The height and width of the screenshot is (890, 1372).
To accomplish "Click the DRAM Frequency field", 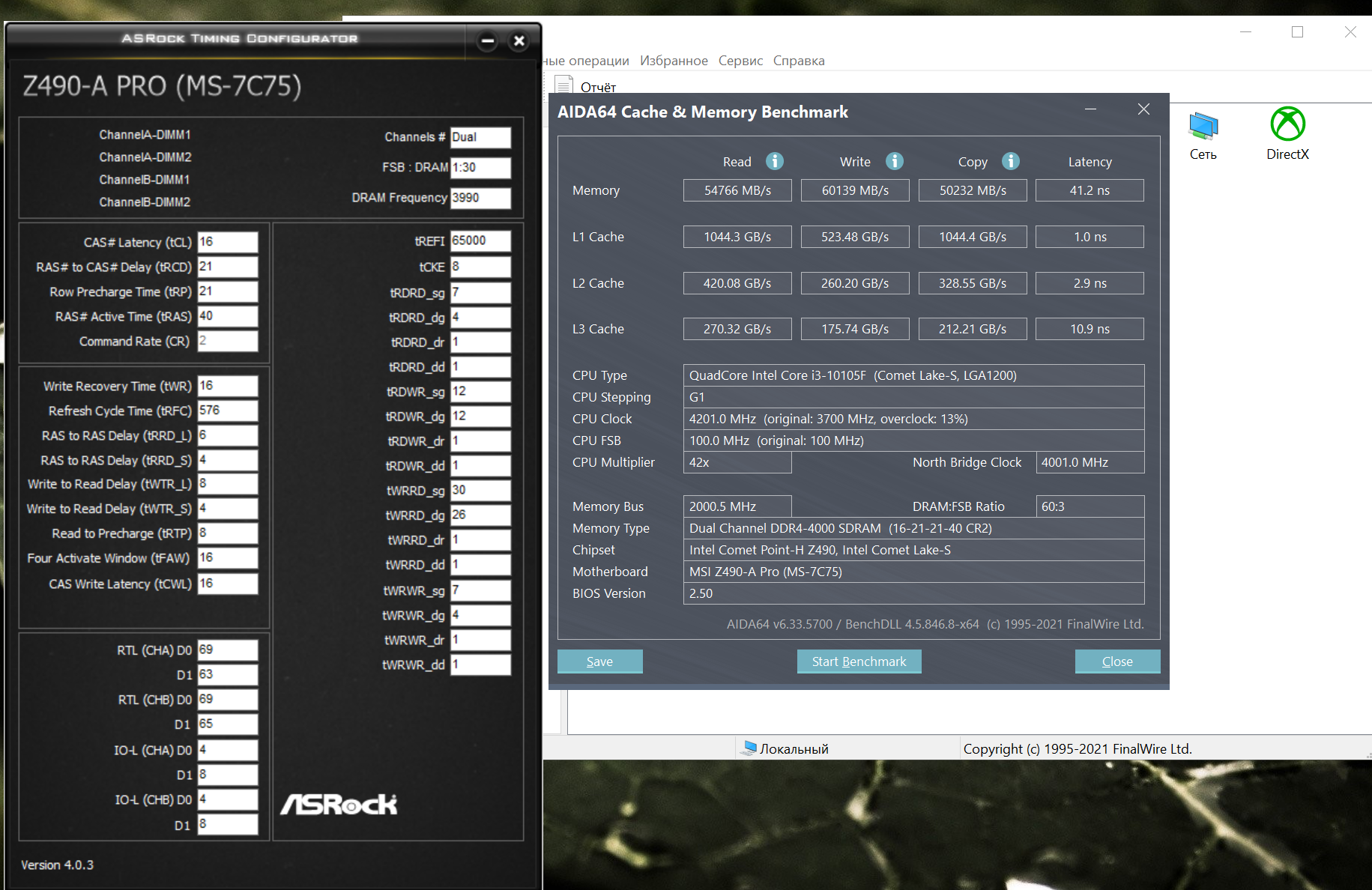I will (480, 198).
